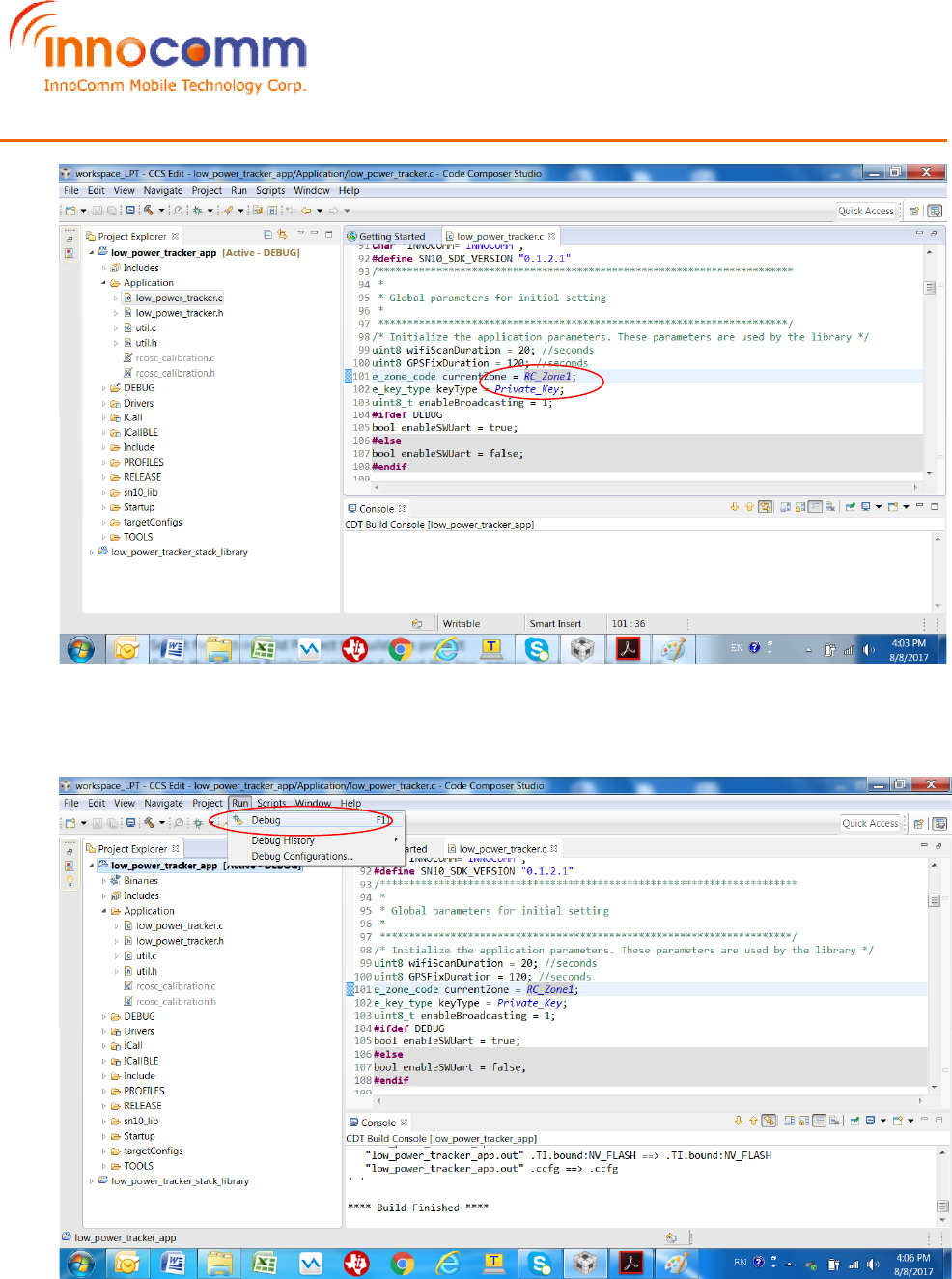Collapse the Application folder in upper Project Explorer
952x1279 pixels.
(x=104, y=283)
